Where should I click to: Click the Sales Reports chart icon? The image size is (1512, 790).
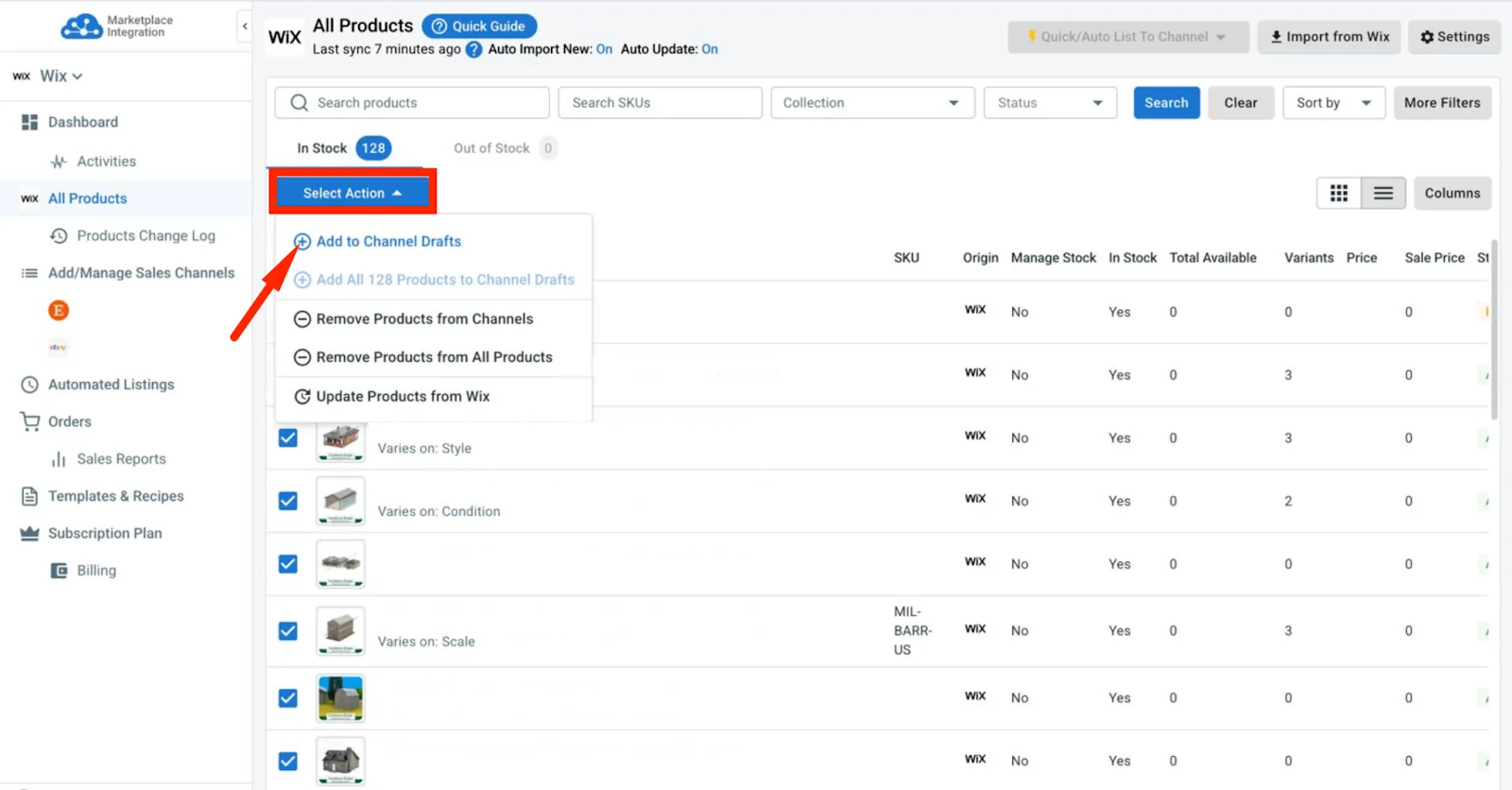coord(59,459)
